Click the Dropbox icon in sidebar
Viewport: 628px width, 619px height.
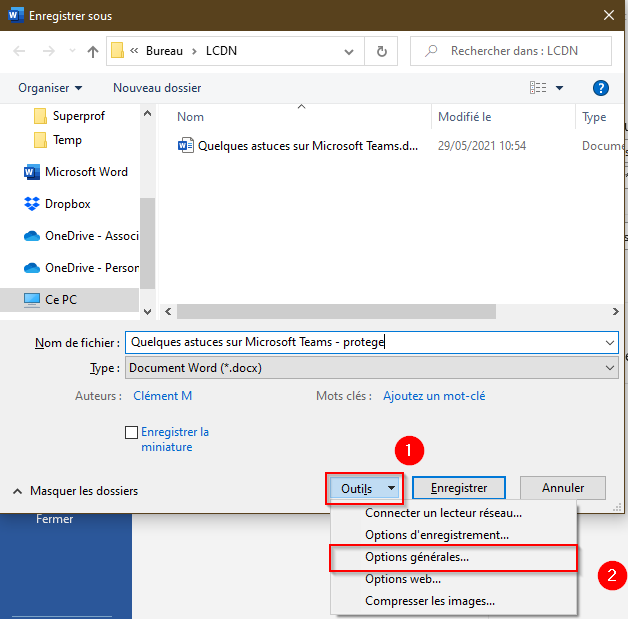point(31,204)
